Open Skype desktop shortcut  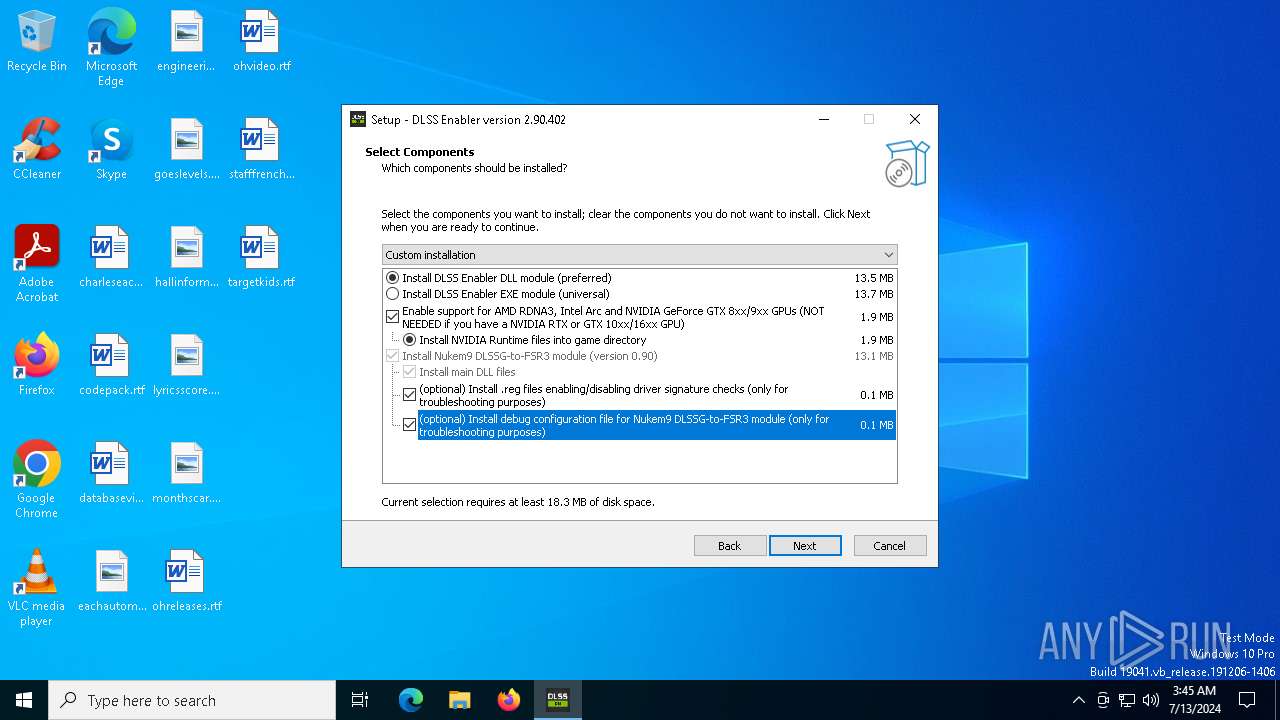pos(111,150)
